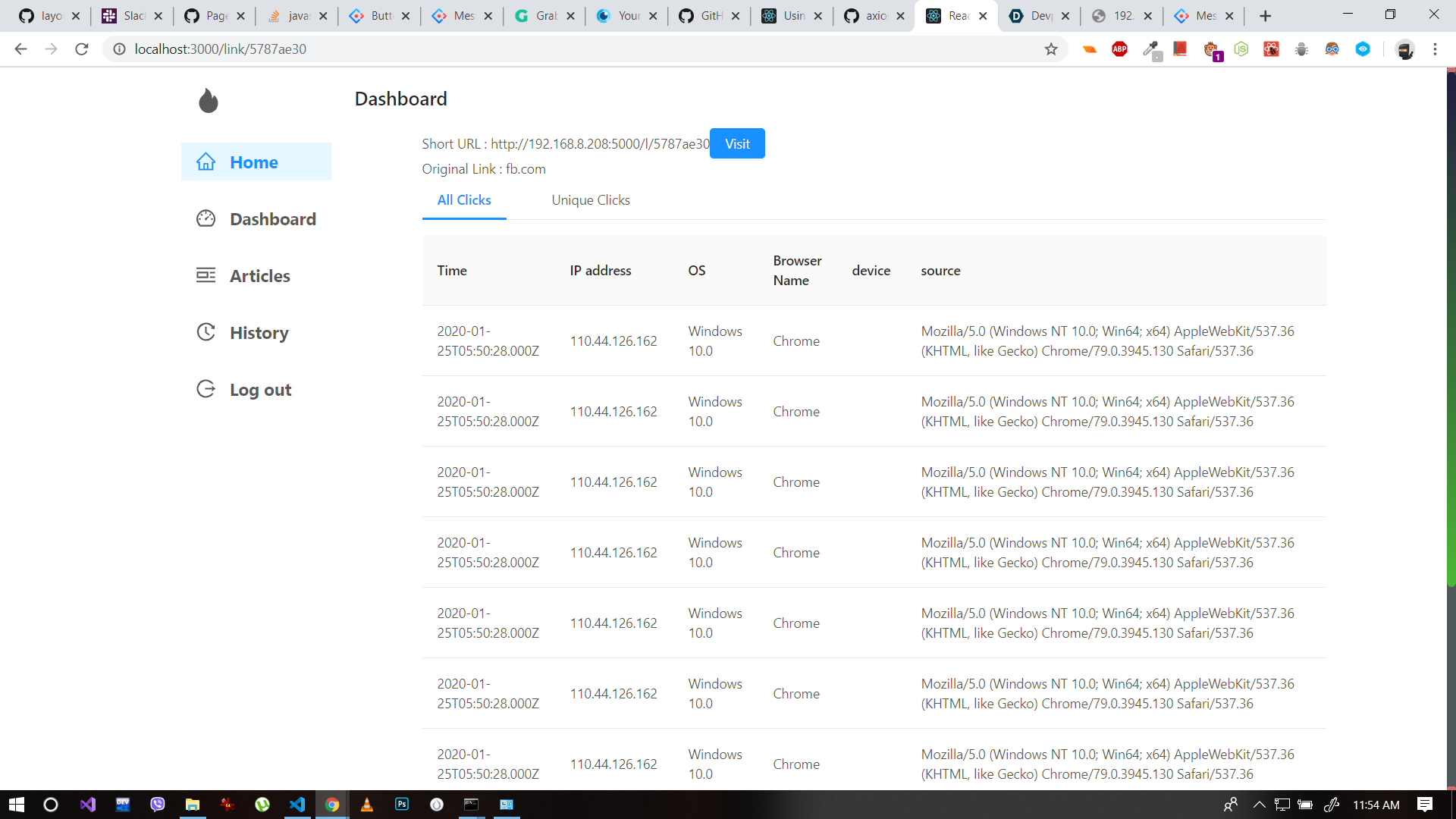Click the Log out text link
Image resolution: width=1456 pixels, height=819 pixels.
(x=260, y=390)
